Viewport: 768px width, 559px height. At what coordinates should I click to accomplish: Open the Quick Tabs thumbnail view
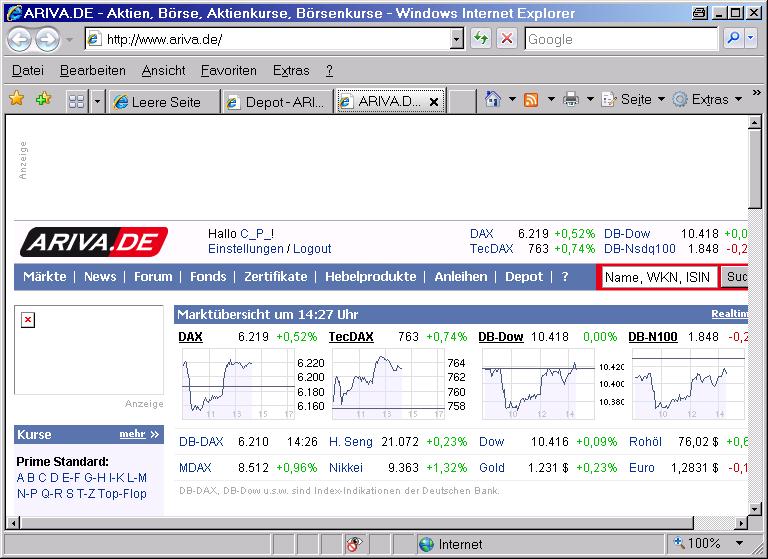point(76,101)
